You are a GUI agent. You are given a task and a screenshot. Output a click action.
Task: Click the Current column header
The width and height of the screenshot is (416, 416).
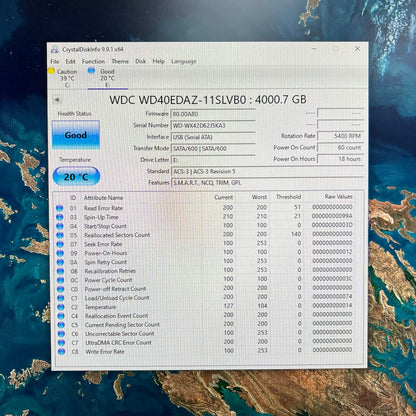tap(224, 197)
